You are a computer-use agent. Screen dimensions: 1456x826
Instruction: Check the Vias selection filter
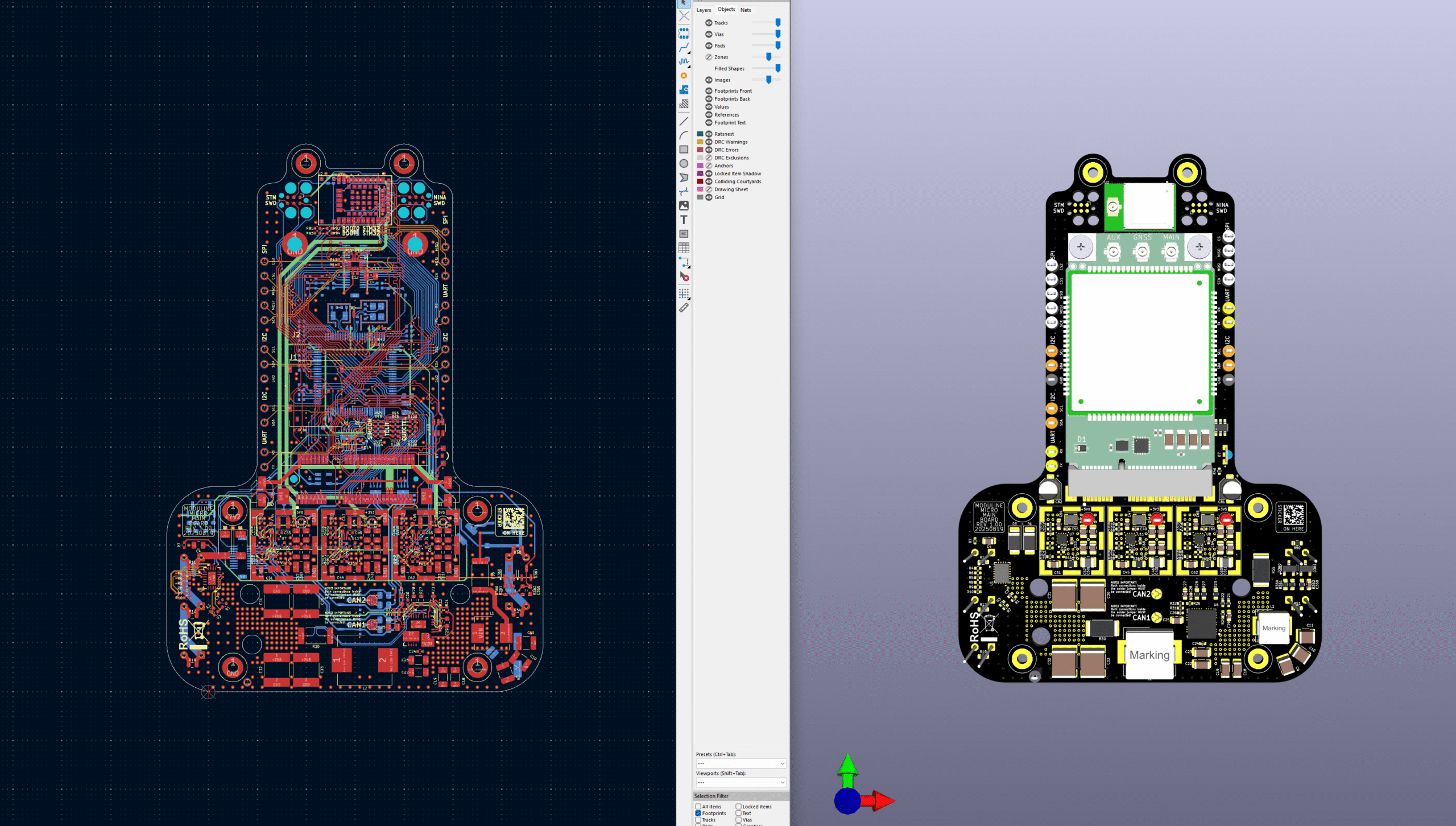[738, 820]
